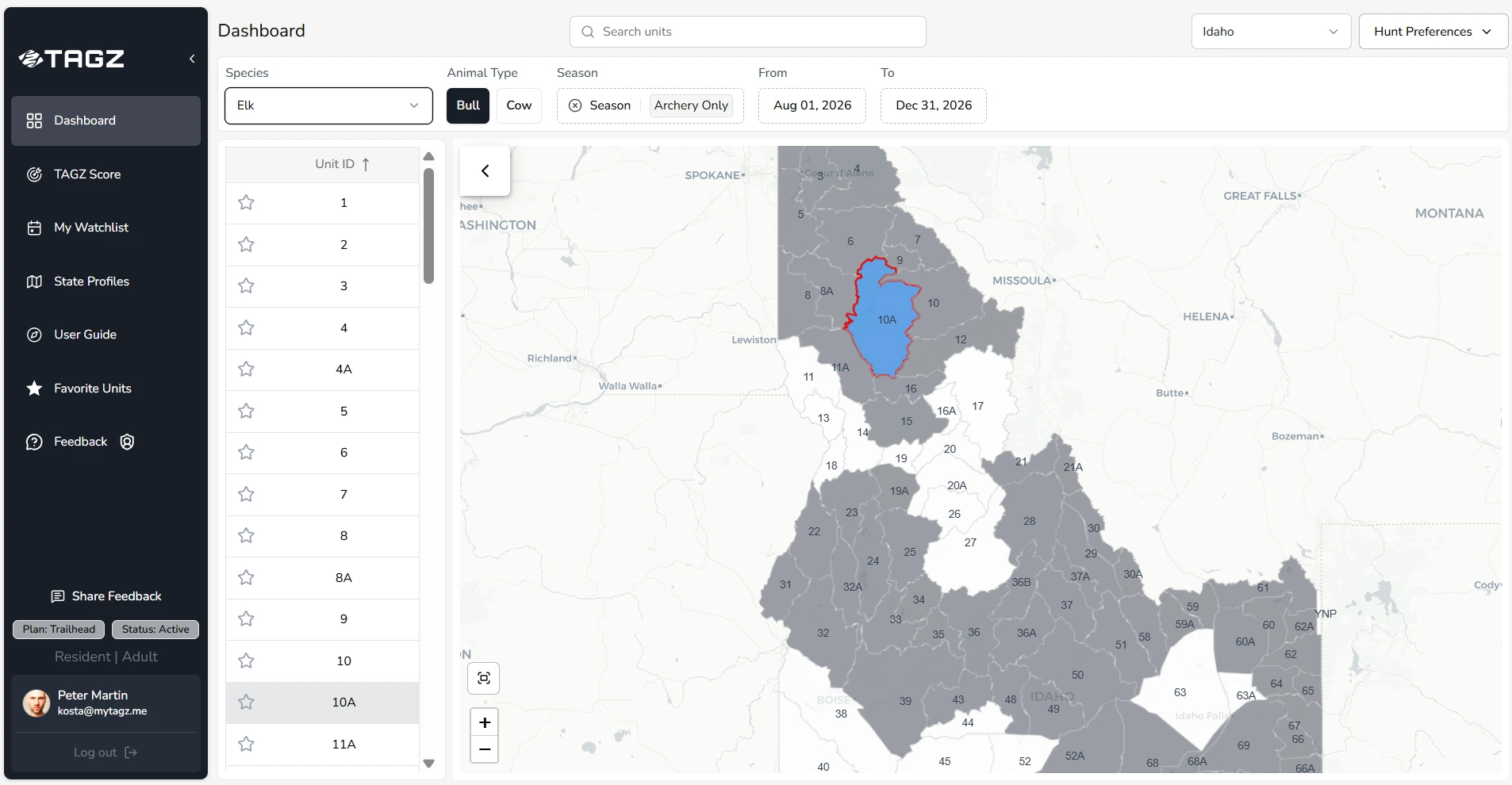Switch to the Bull tab
Image resolution: width=1512 pixels, height=785 pixels.
pyautogui.click(x=468, y=105)
